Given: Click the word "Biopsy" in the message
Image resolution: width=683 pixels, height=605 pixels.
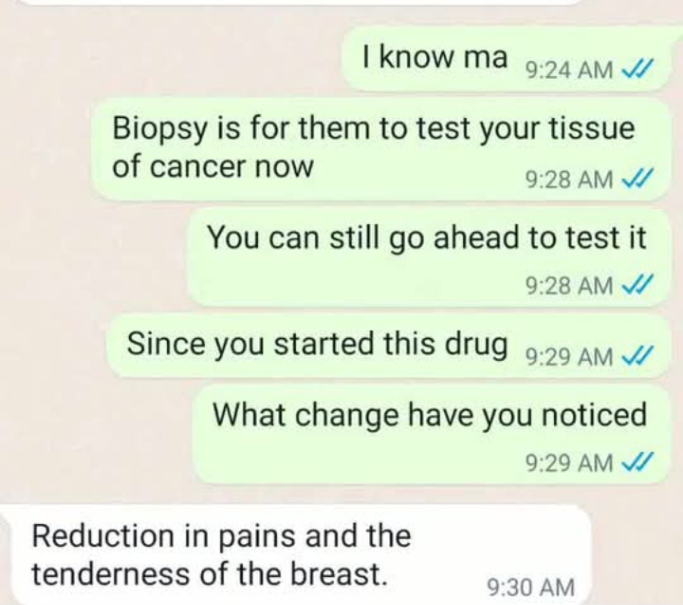Looking at the screenshot, I should pos(160,130).
